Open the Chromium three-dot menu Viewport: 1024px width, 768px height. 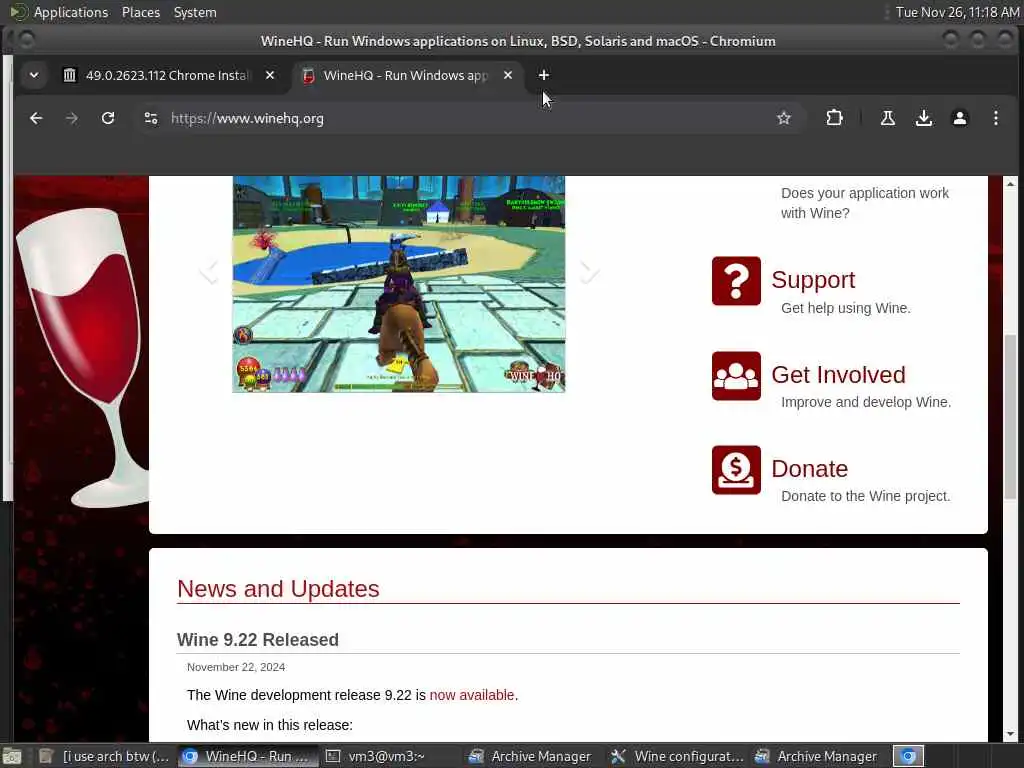(995, 118)
